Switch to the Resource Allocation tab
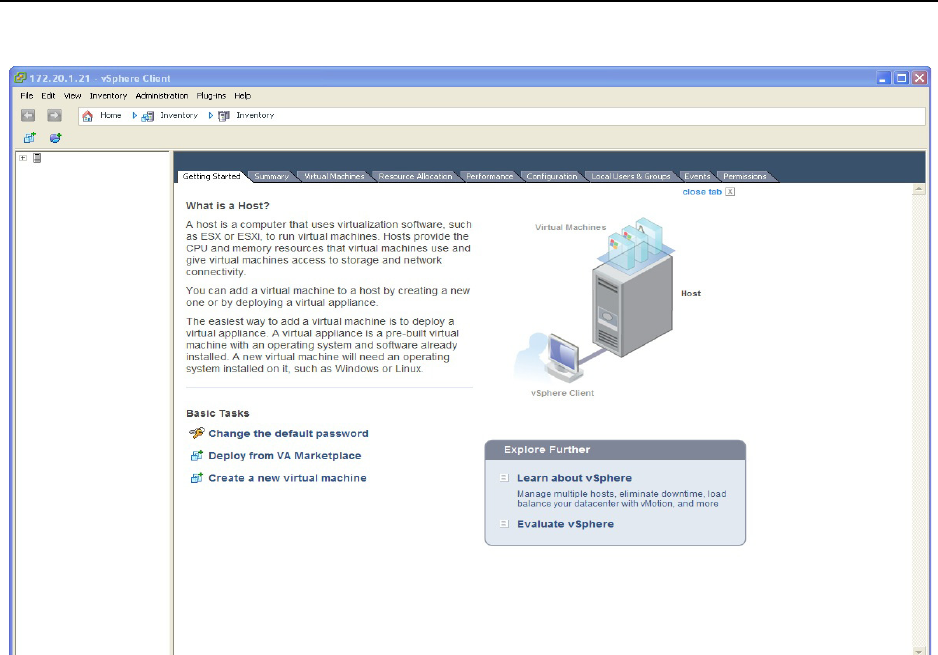Viewport: 938px width, 655px height. coord(415,176)
